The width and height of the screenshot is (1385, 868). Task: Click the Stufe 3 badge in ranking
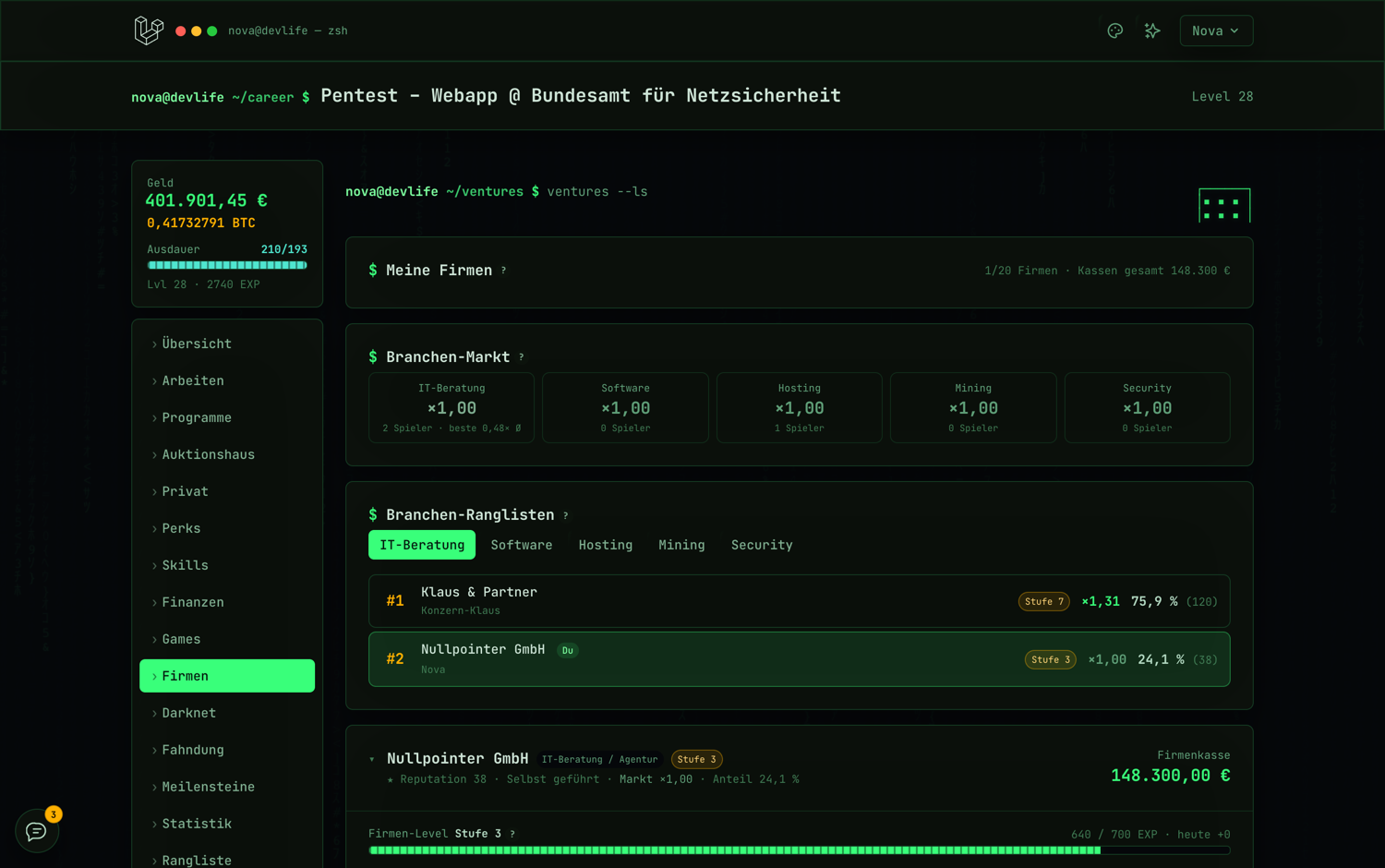1051,659
